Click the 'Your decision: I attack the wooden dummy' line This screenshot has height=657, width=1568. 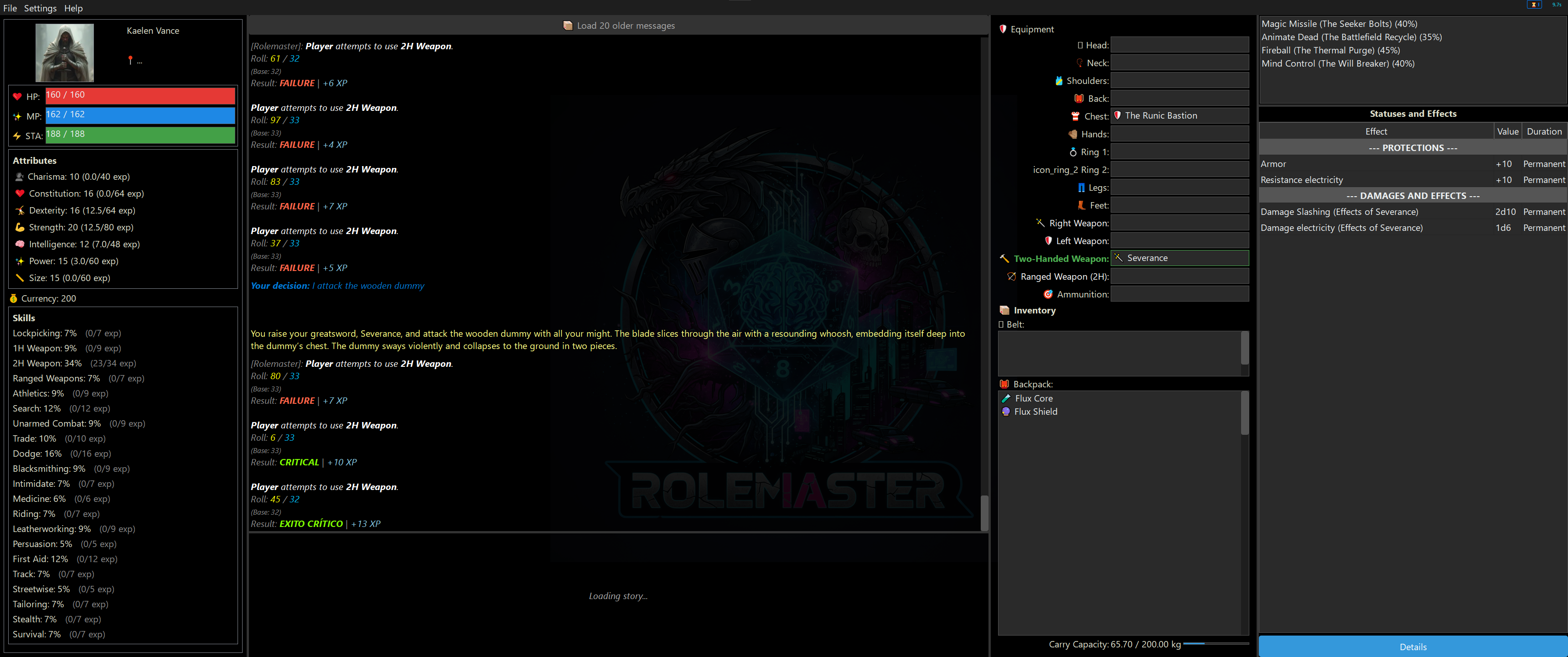[337, 286]
